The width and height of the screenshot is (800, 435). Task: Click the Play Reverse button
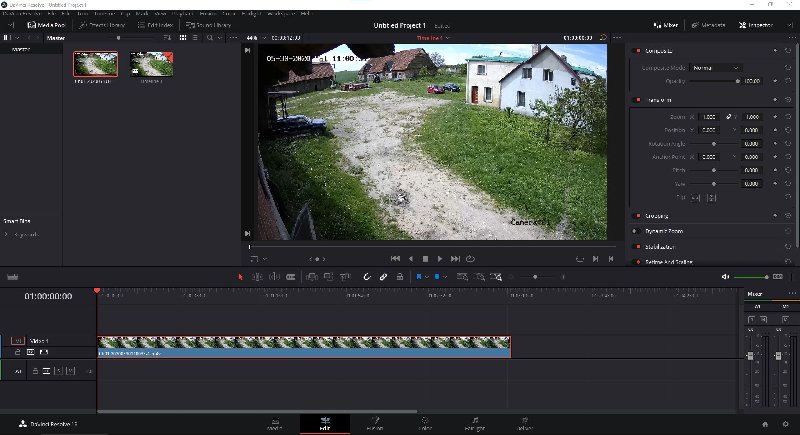[411, 259]
